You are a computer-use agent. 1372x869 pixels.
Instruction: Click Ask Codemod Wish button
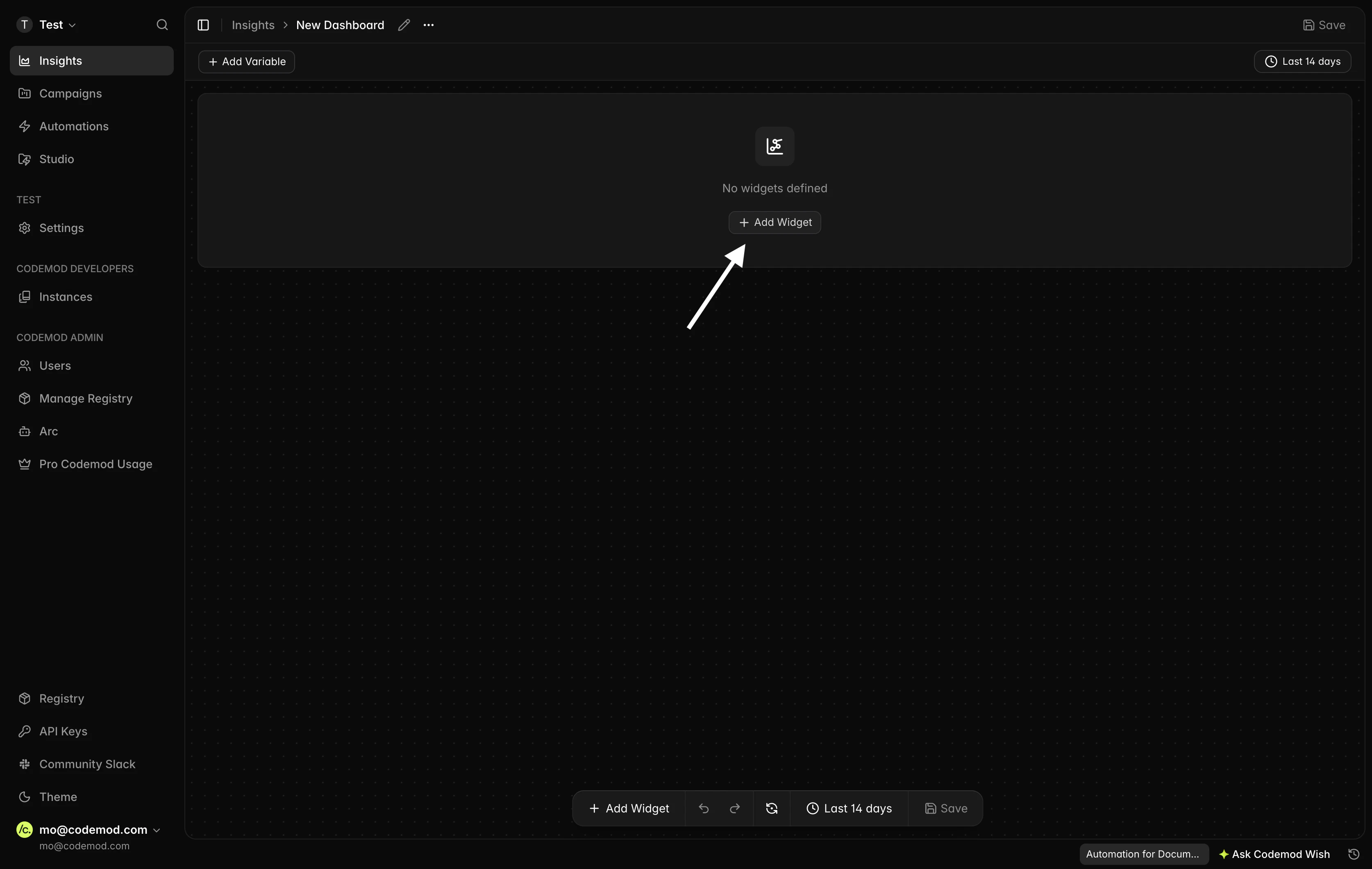(1274, 854)
